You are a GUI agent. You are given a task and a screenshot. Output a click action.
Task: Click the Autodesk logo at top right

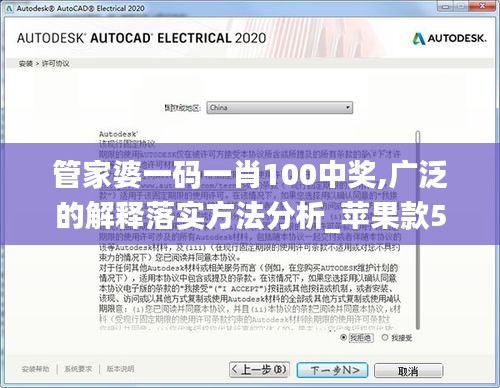click(449, 39)
